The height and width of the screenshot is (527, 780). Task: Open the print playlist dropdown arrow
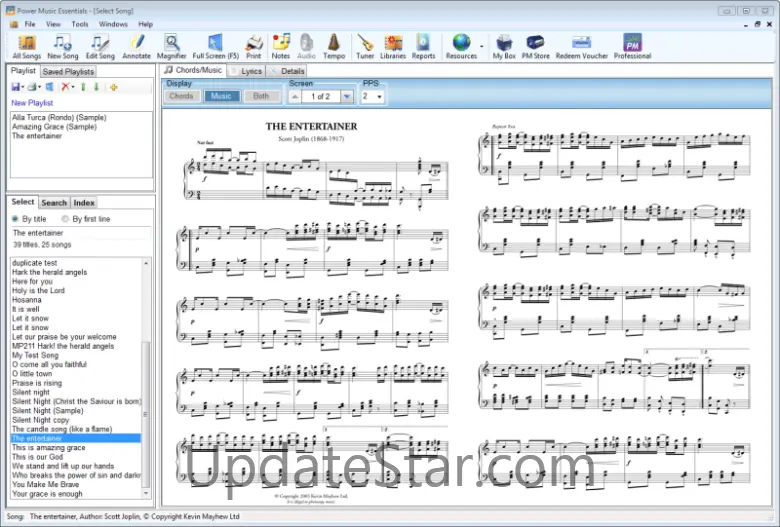[x=40, y=88]
